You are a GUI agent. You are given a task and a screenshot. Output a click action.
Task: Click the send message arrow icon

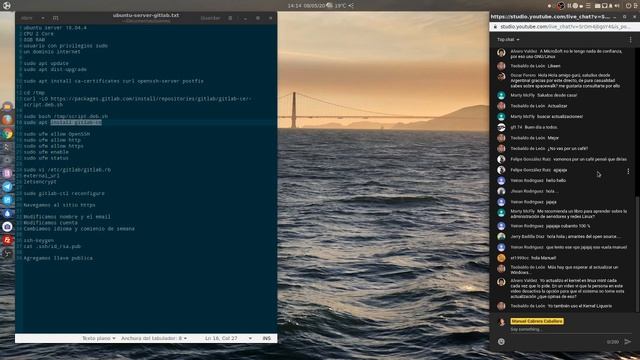pyautogui.click(x=628, y=342)
